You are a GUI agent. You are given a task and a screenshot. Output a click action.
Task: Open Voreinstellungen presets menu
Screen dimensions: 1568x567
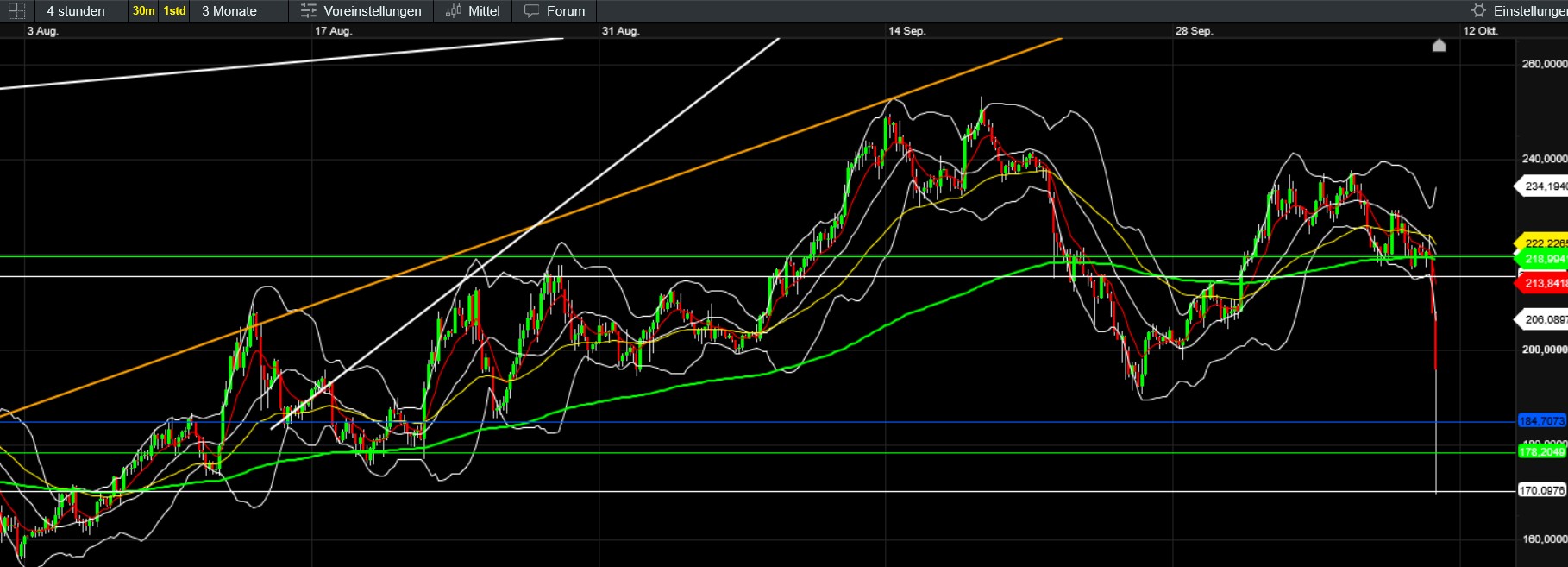[361, 11]
